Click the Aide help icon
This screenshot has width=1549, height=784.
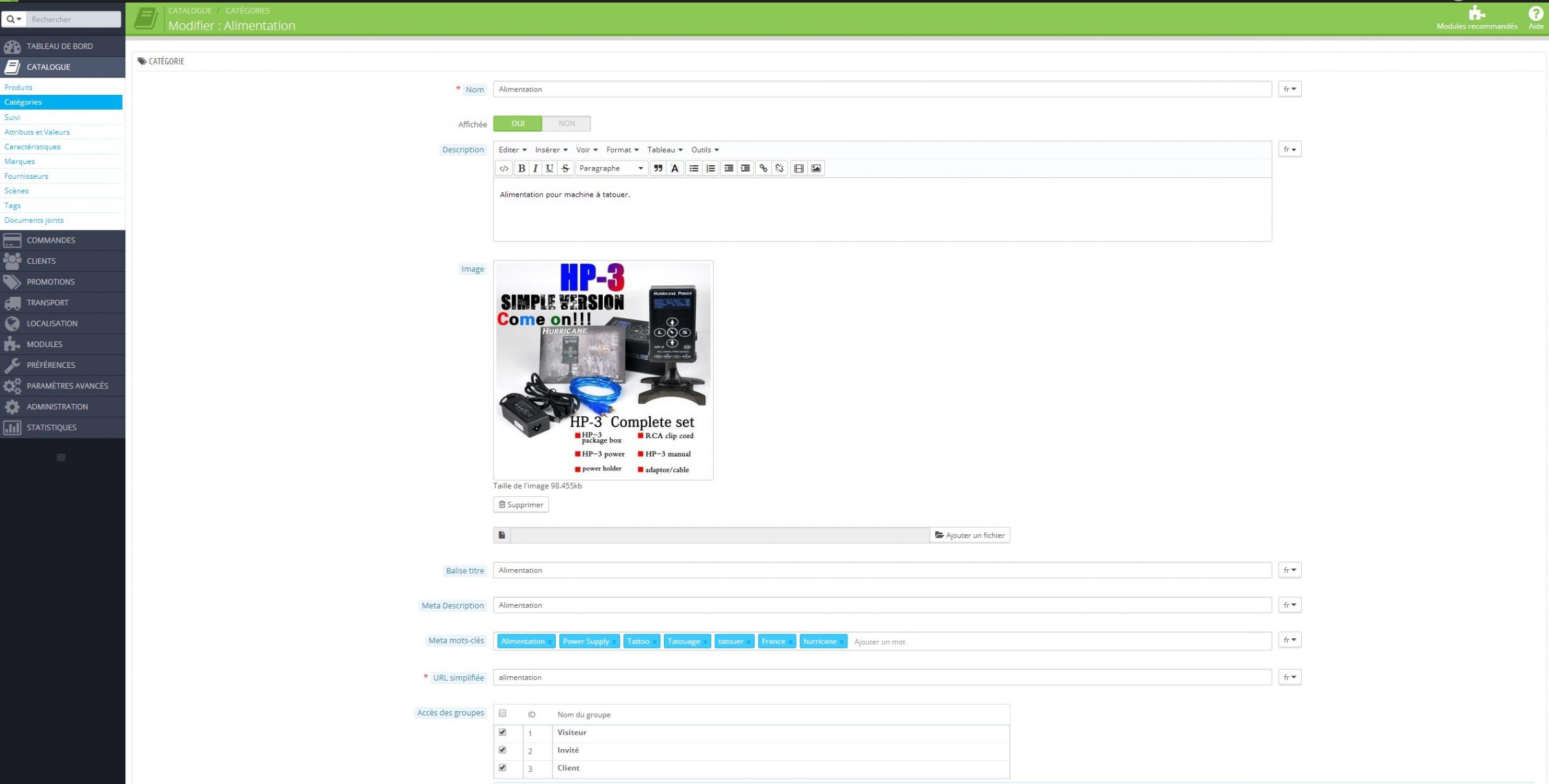pos(1535,14)
